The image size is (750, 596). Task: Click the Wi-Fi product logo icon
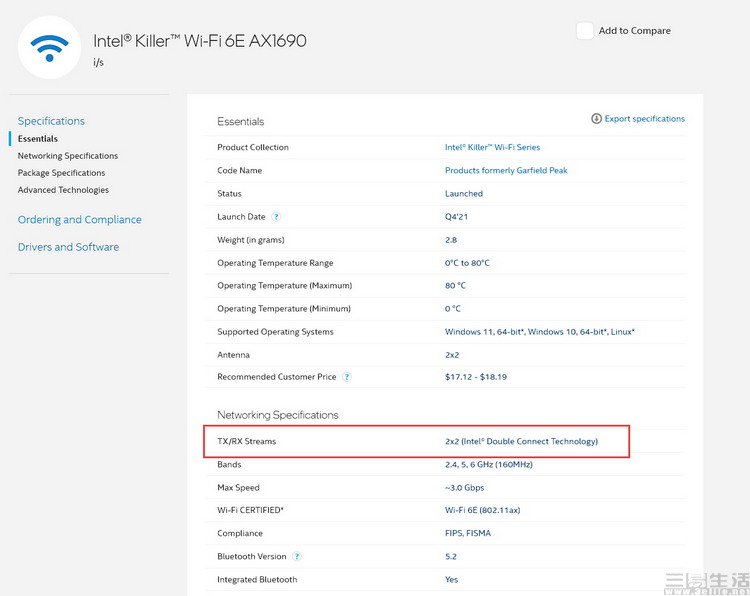click(49, 47)
